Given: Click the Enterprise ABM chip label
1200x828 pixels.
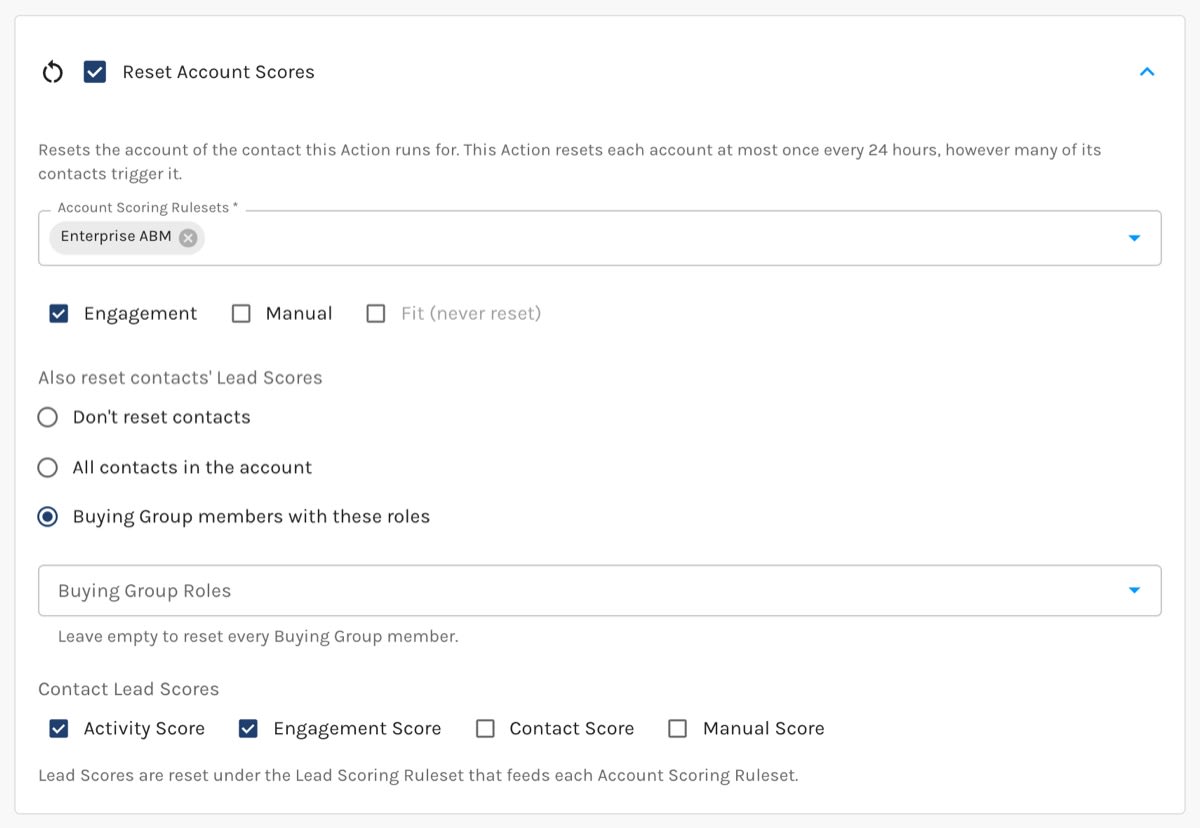Looking at the screenshot, I should pos(116,237).
